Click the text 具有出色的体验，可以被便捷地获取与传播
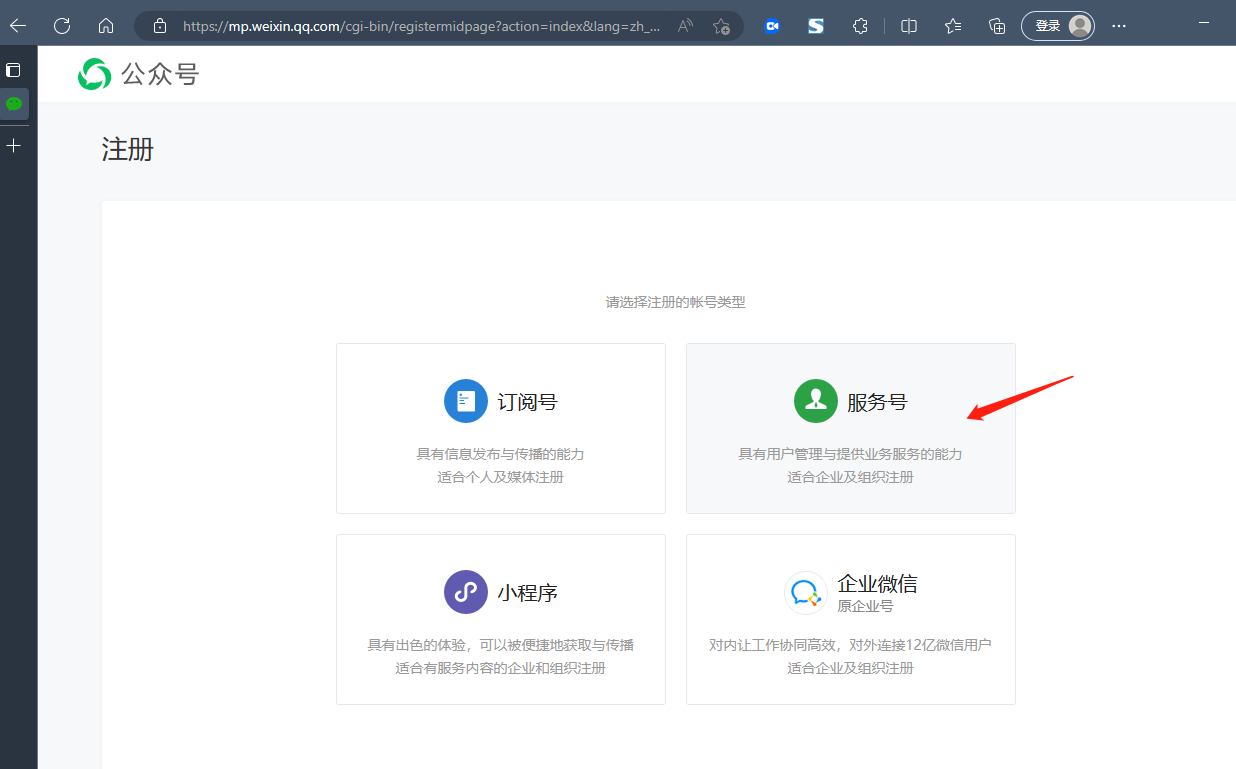 pyautogui.click(x=501, y=645)
